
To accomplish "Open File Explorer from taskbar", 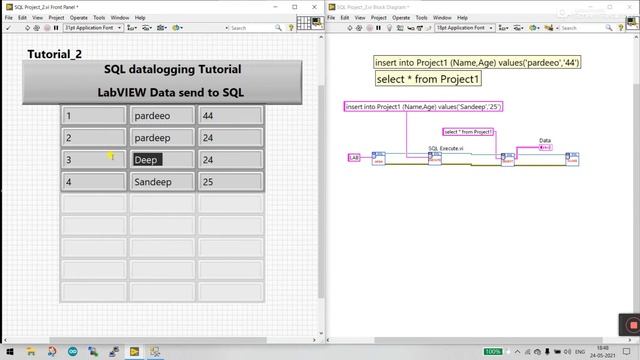I will [31, 351].
